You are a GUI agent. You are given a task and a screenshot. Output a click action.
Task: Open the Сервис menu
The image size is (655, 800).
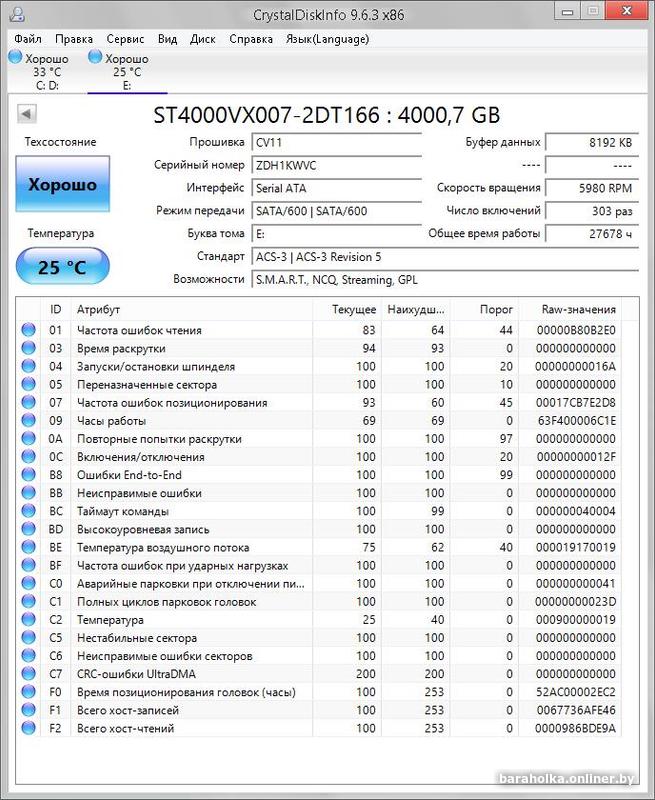(x=125, y=39)
